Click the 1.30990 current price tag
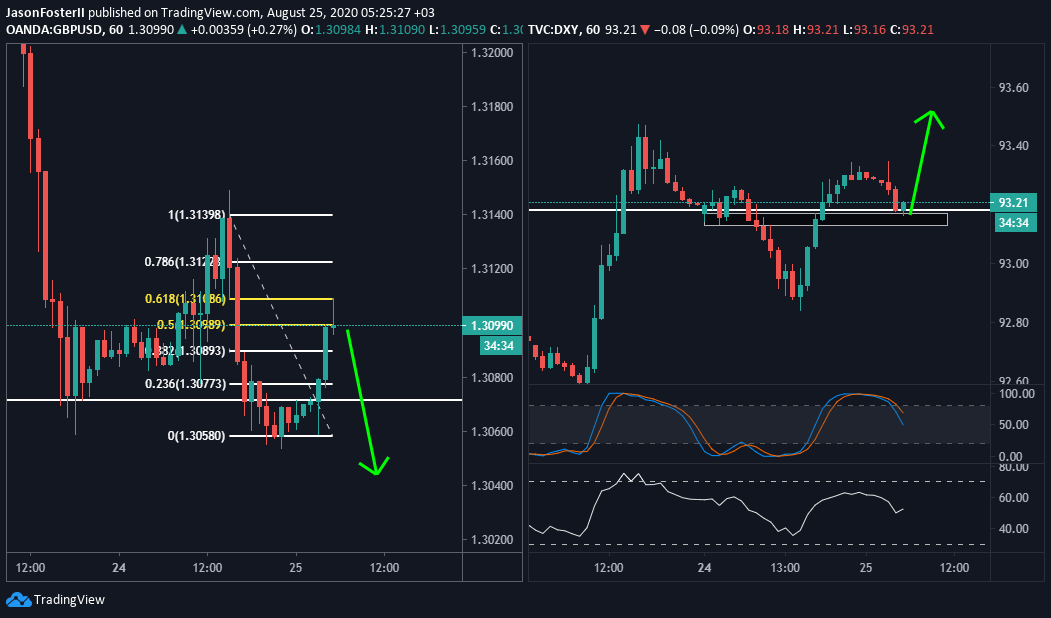 [492, 325]
